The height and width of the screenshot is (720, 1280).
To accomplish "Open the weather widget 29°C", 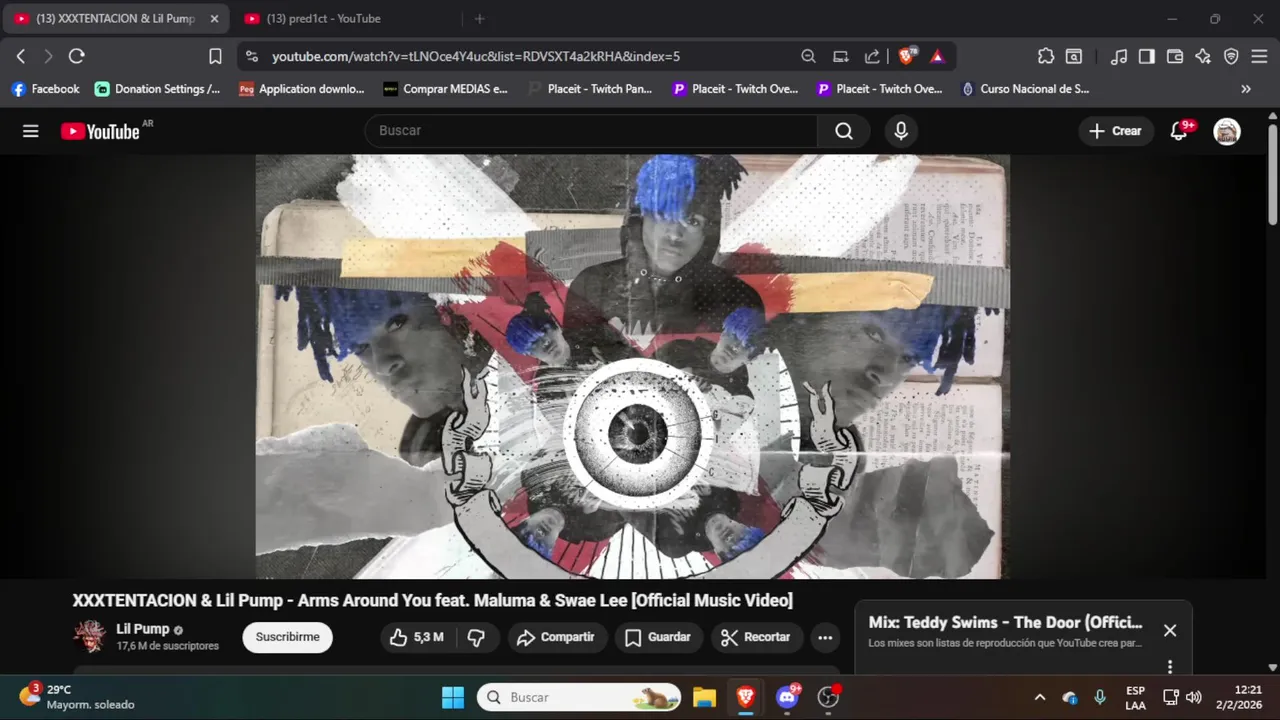I will (76, 697).
